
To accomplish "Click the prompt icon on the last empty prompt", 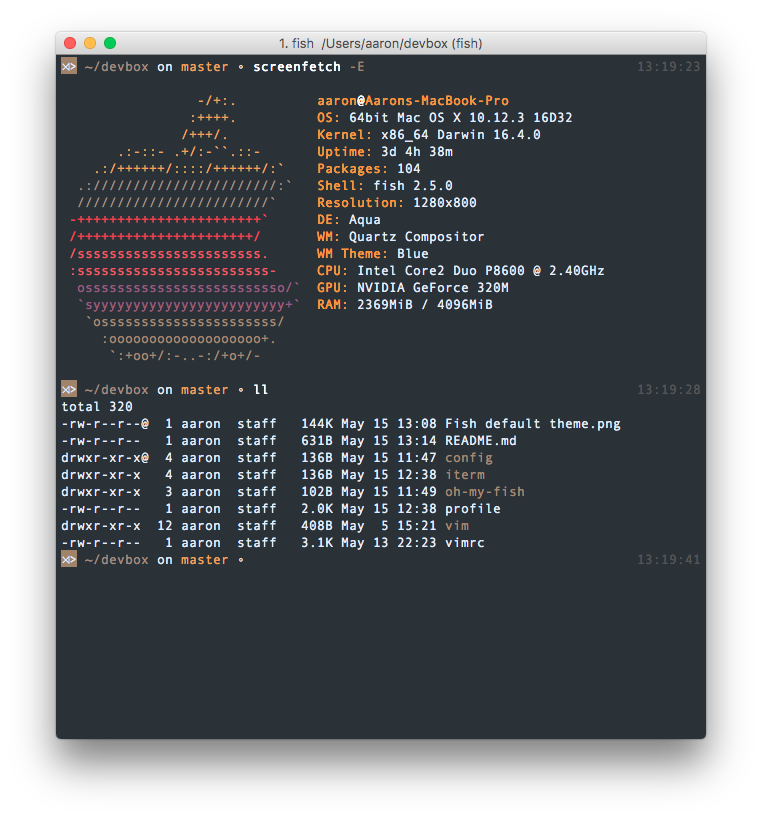I will [x=69, y=559].
